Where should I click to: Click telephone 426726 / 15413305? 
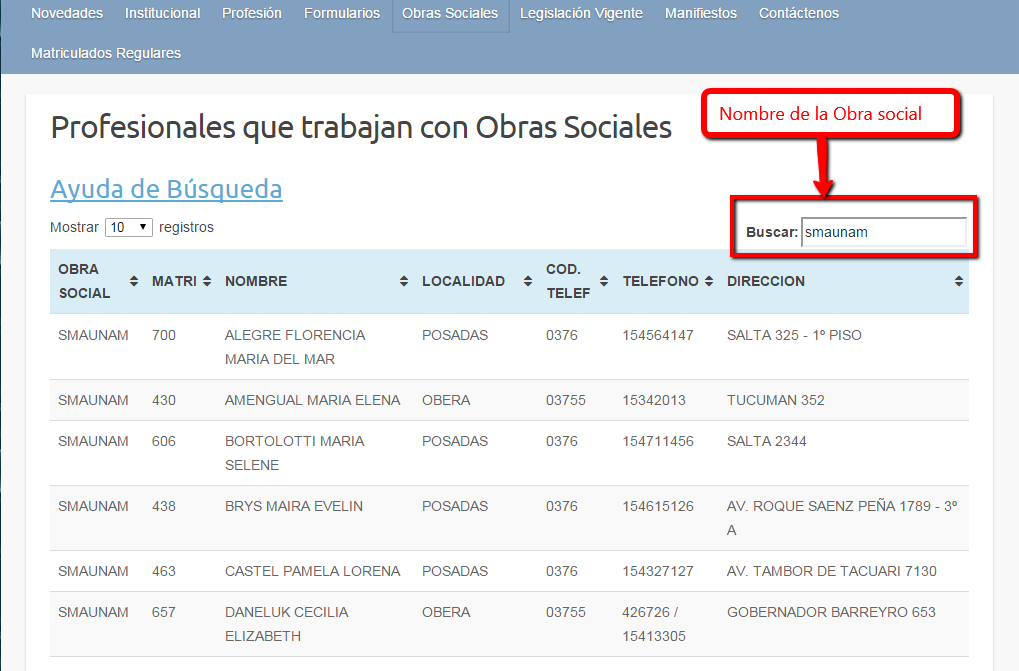coord(654,624)
